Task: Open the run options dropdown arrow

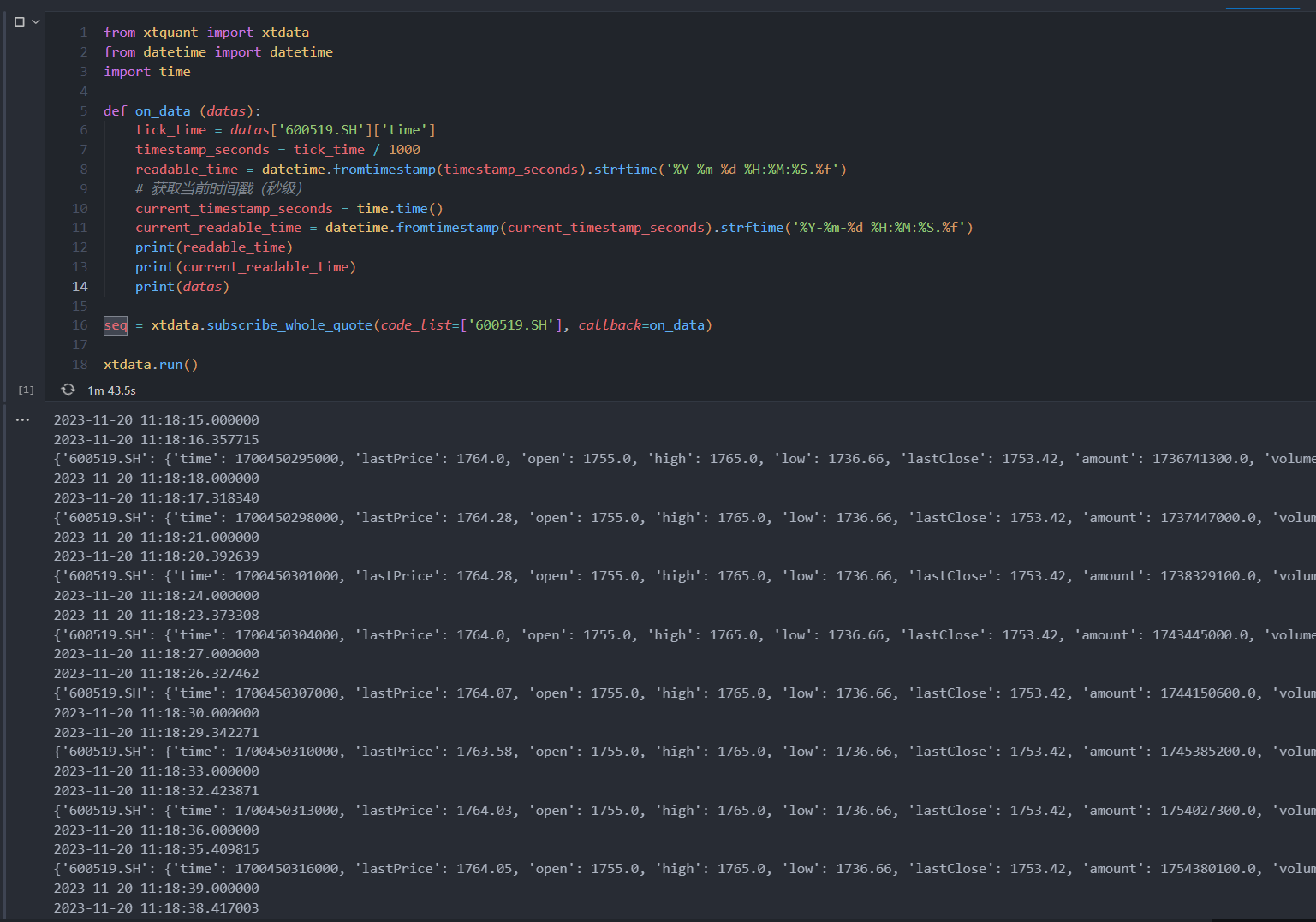Action: [x=36, y=22]
